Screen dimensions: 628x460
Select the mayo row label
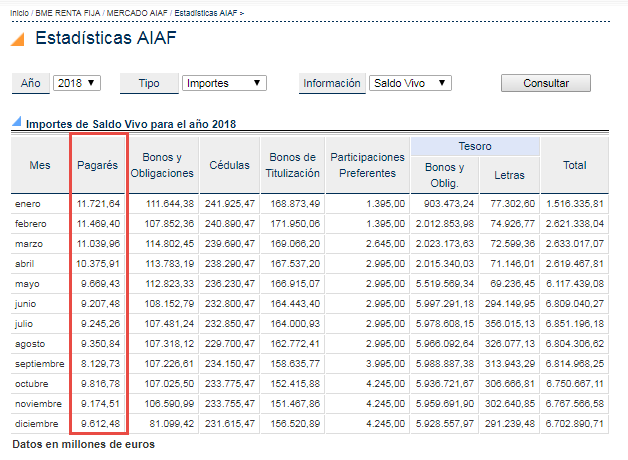tap(27, 284)
